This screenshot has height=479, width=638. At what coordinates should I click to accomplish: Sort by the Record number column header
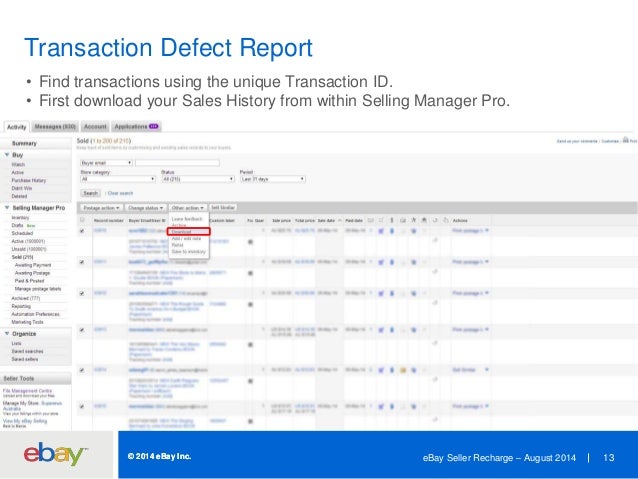pyautogui.click(x=108, y=221)
